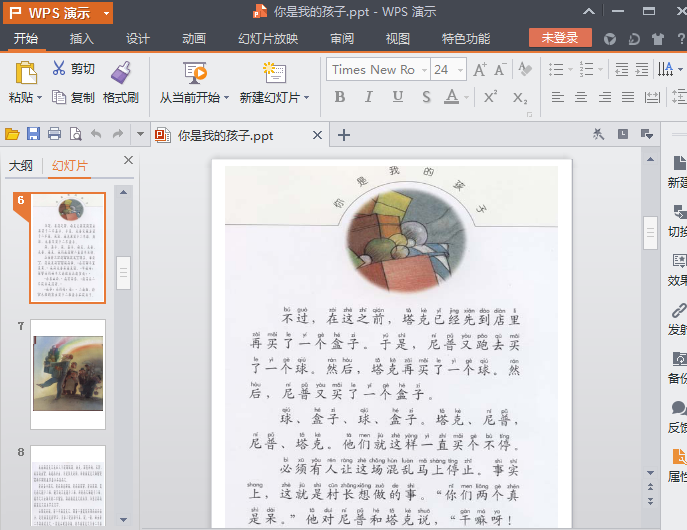
Task: Close the 你是我的孩子.ppt document tab
Action: click(x=317, y=135)
